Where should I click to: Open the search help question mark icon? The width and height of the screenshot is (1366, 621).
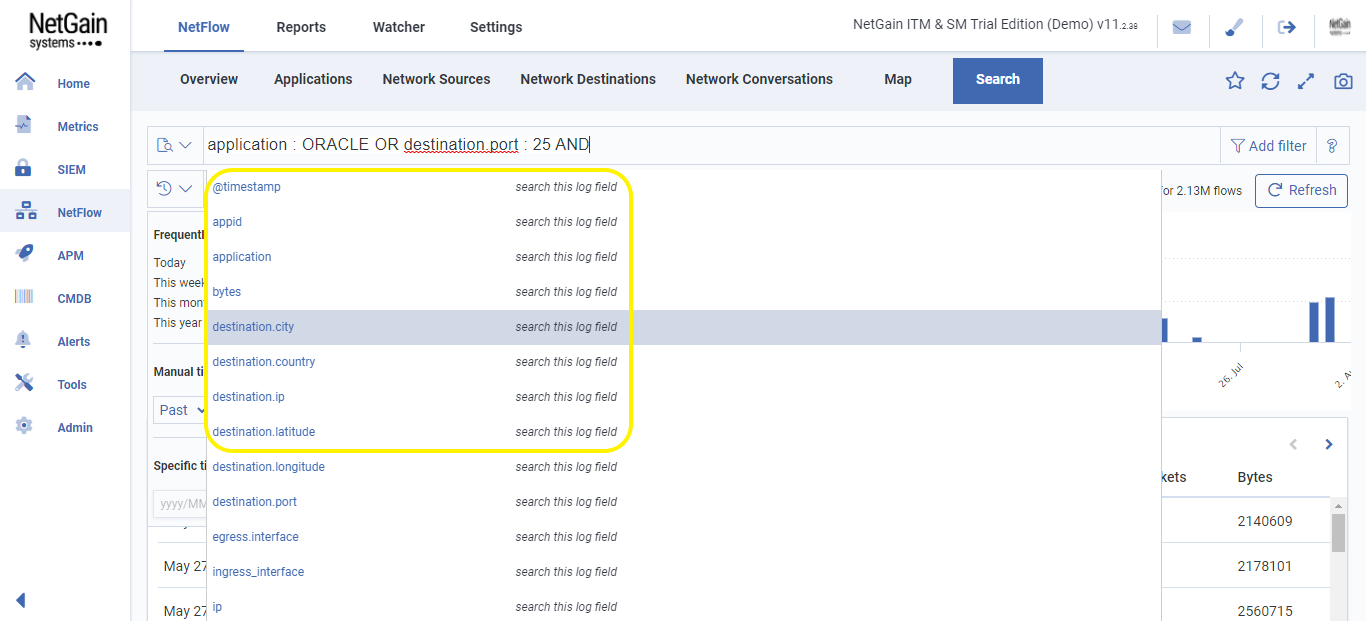pos(1332,145)
